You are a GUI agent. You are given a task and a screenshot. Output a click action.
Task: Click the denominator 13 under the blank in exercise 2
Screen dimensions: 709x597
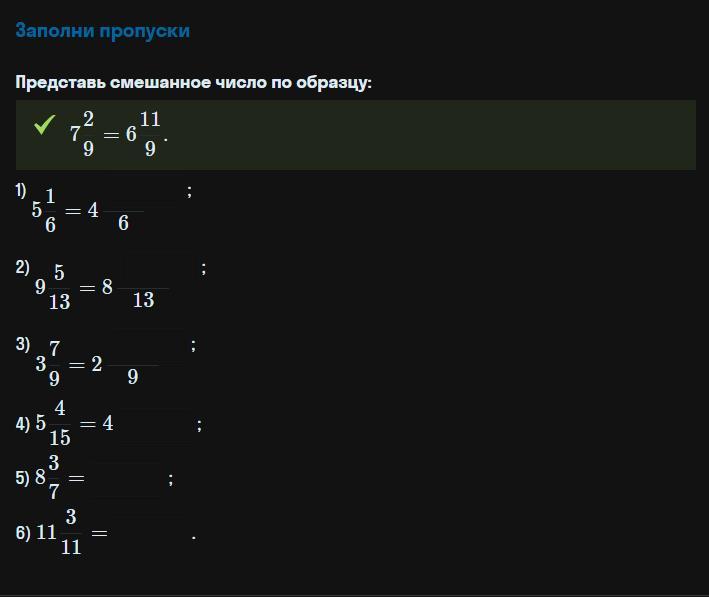point(143,300)
